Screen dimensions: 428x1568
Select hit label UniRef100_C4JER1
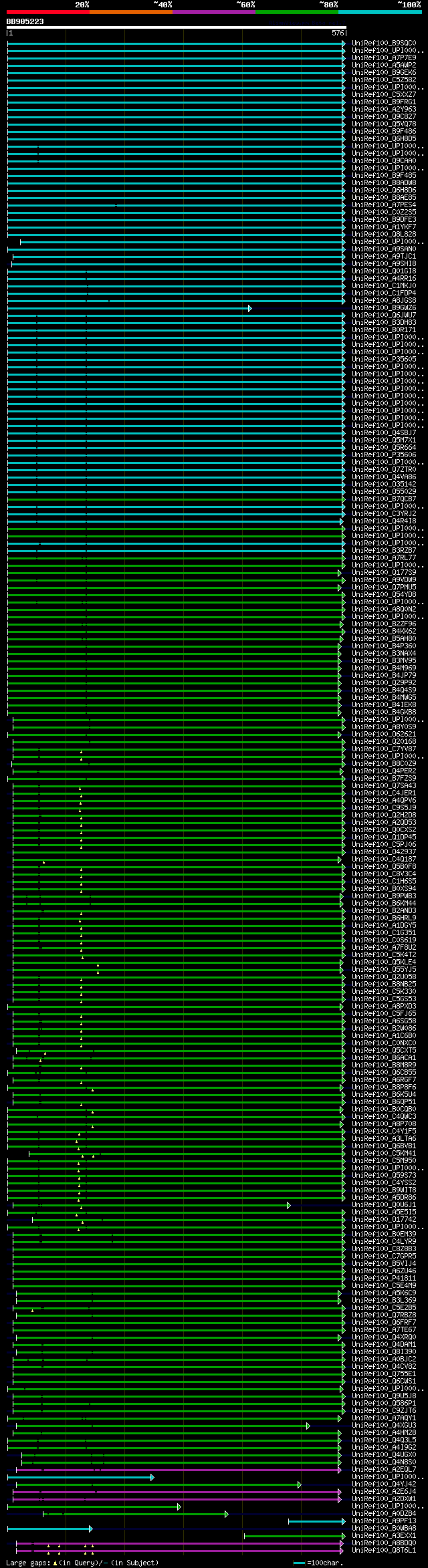point(384,793)
